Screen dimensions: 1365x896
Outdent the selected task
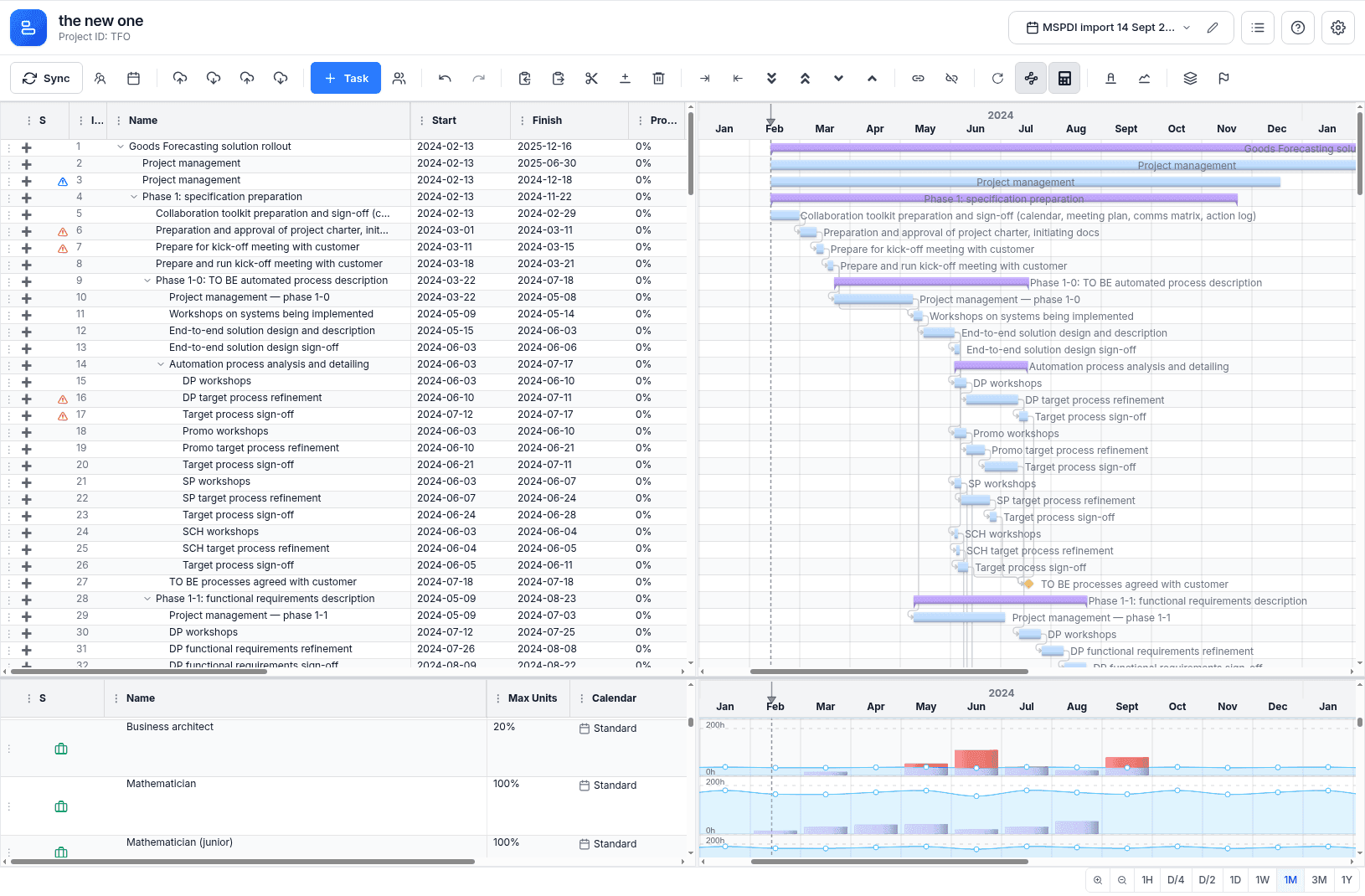click(738, 78)
